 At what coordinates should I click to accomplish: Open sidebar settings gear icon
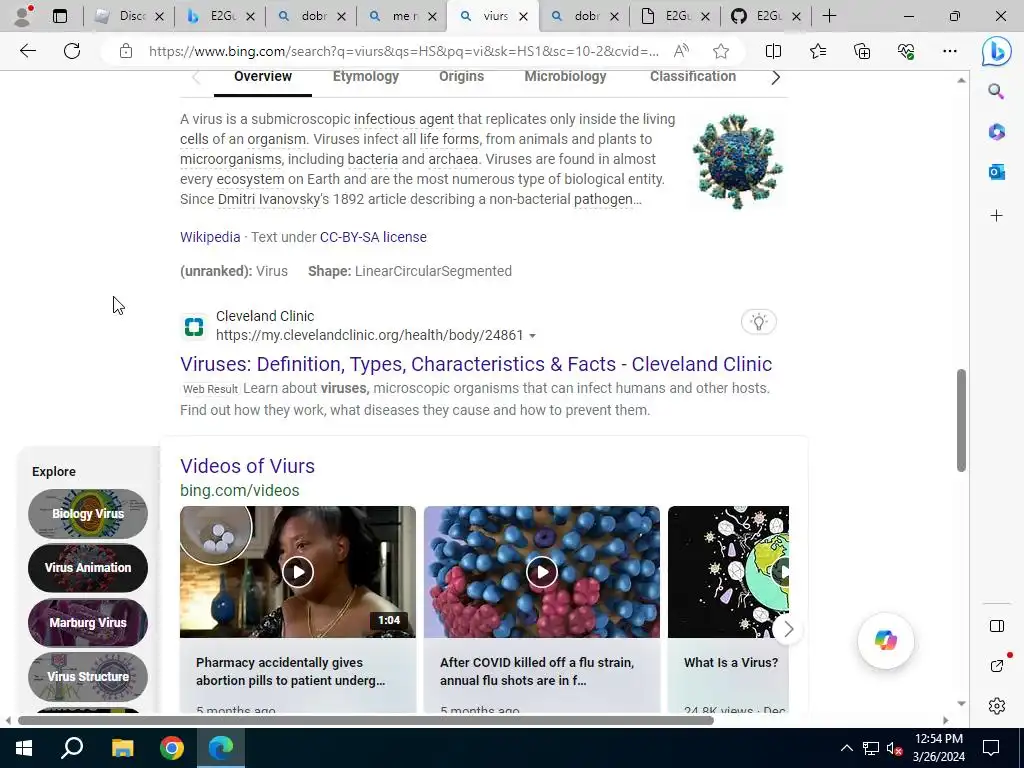pyautogui.click(x=997, y=706)
